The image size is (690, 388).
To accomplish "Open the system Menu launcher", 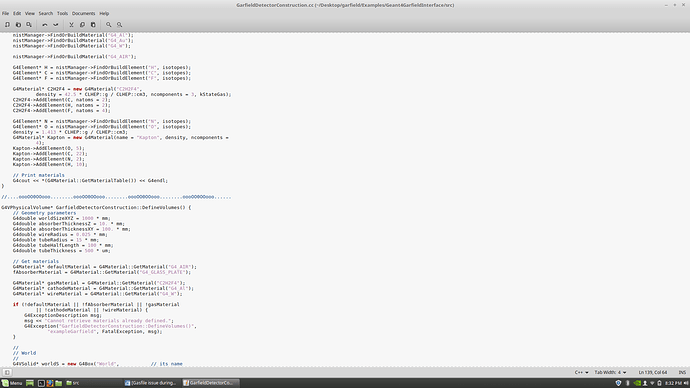I will pos(12,383).
